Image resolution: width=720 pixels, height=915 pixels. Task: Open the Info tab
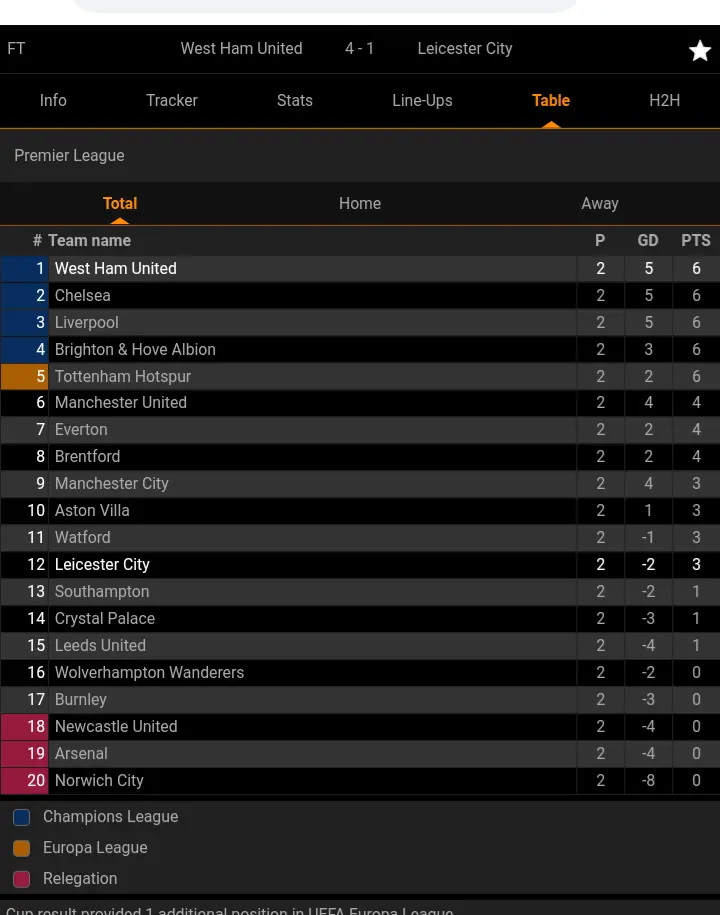pyautogui.click(x=53, y=100)
